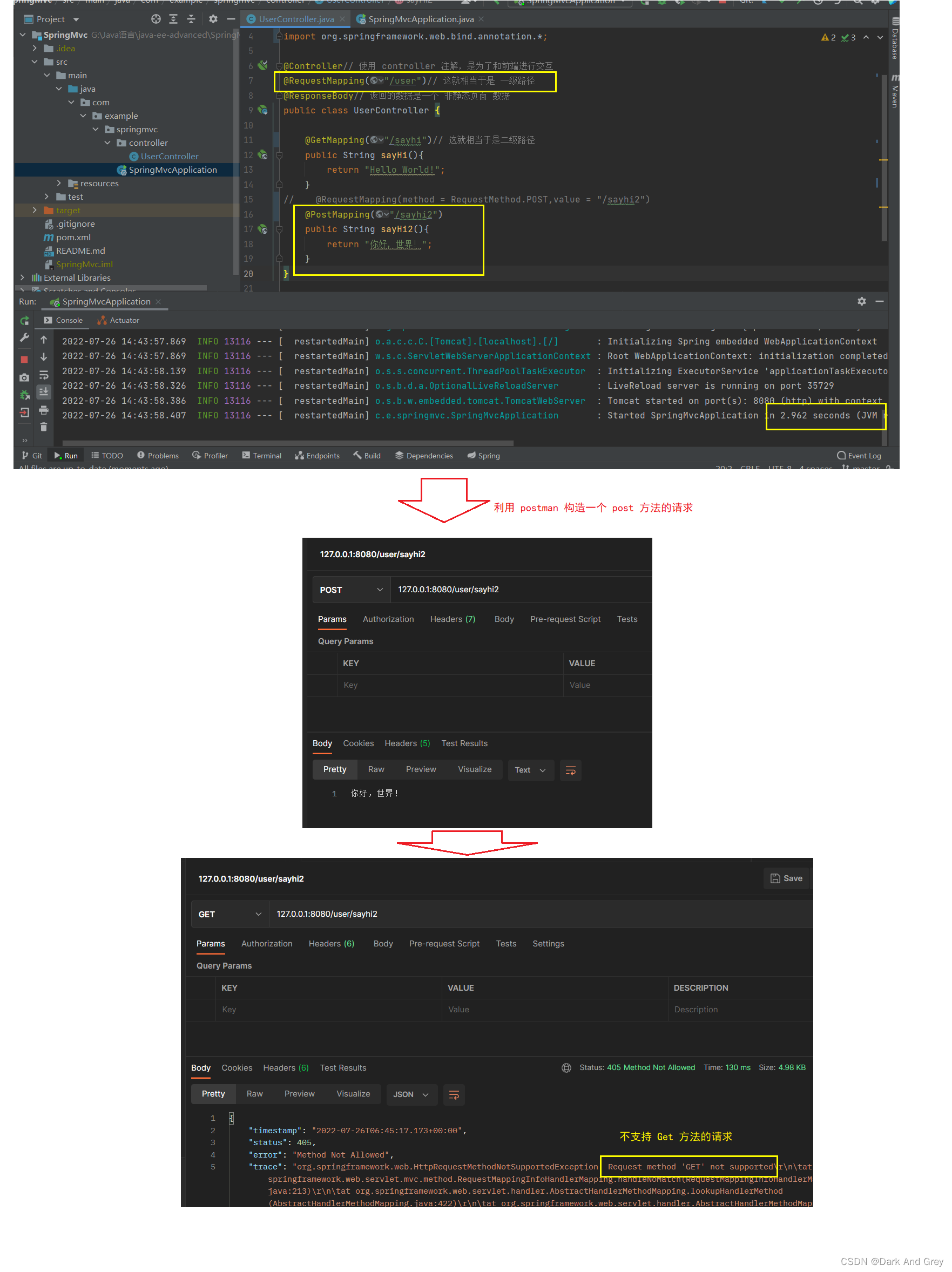Screen dimensions: 952x1272
Task: Open the Project view dropdown arrow
Action: coord(76,19)
